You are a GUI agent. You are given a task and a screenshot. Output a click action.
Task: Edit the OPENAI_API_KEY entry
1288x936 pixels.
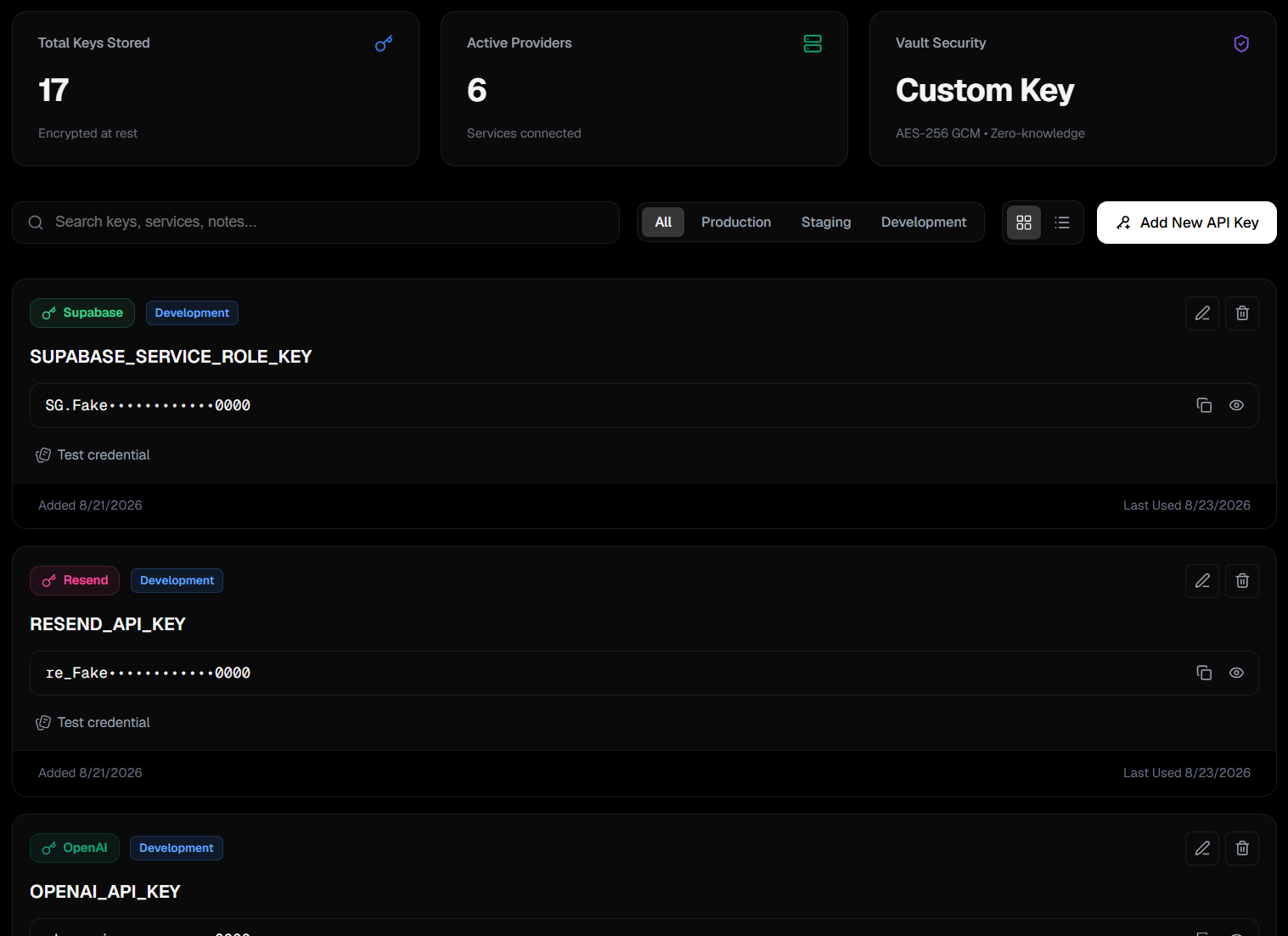tap(1202, 849)
